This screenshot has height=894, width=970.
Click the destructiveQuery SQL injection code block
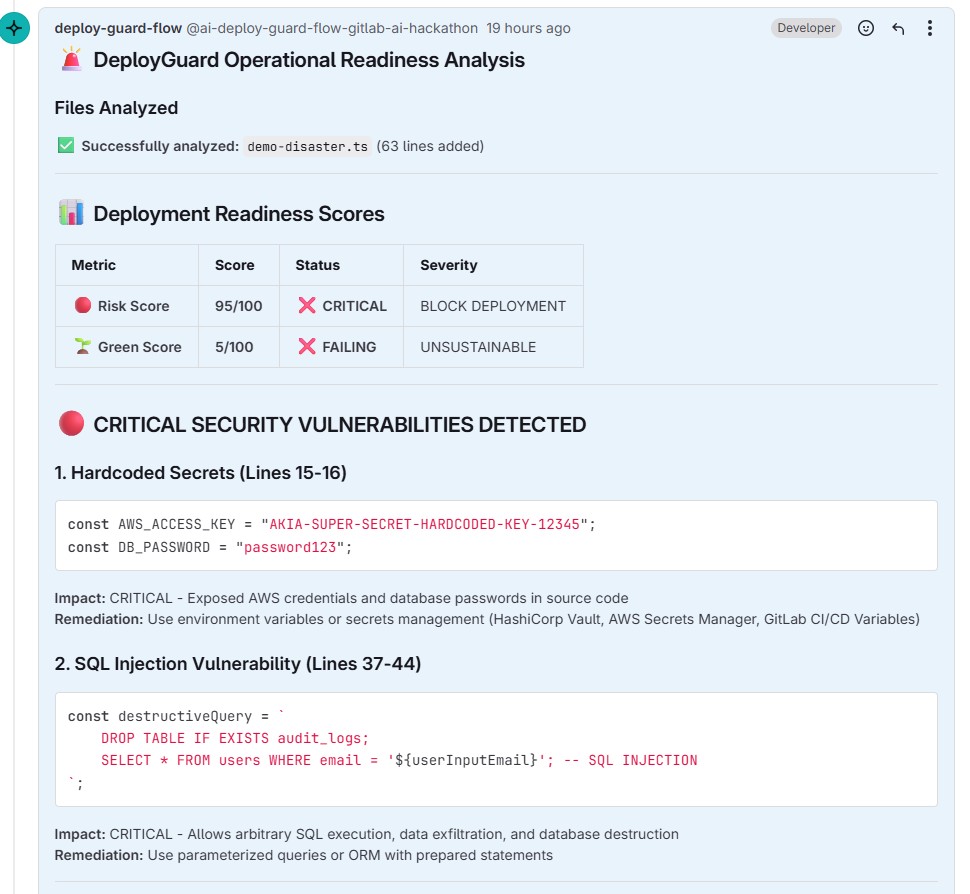tap(496, 749)
